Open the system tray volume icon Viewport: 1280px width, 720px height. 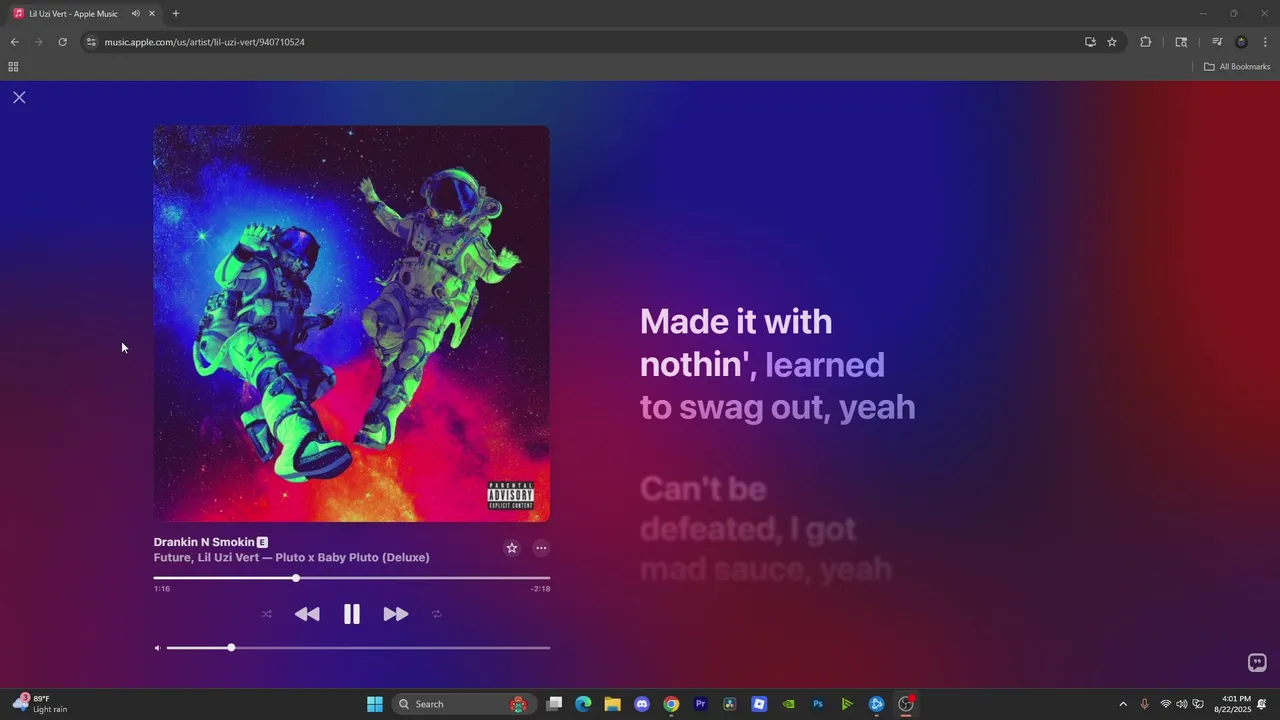(1182, 704)
